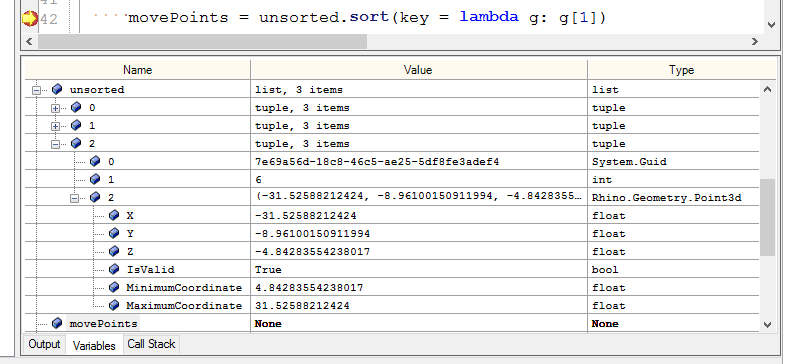Click the Y value -8.96100150911994

tap(312, 234)
